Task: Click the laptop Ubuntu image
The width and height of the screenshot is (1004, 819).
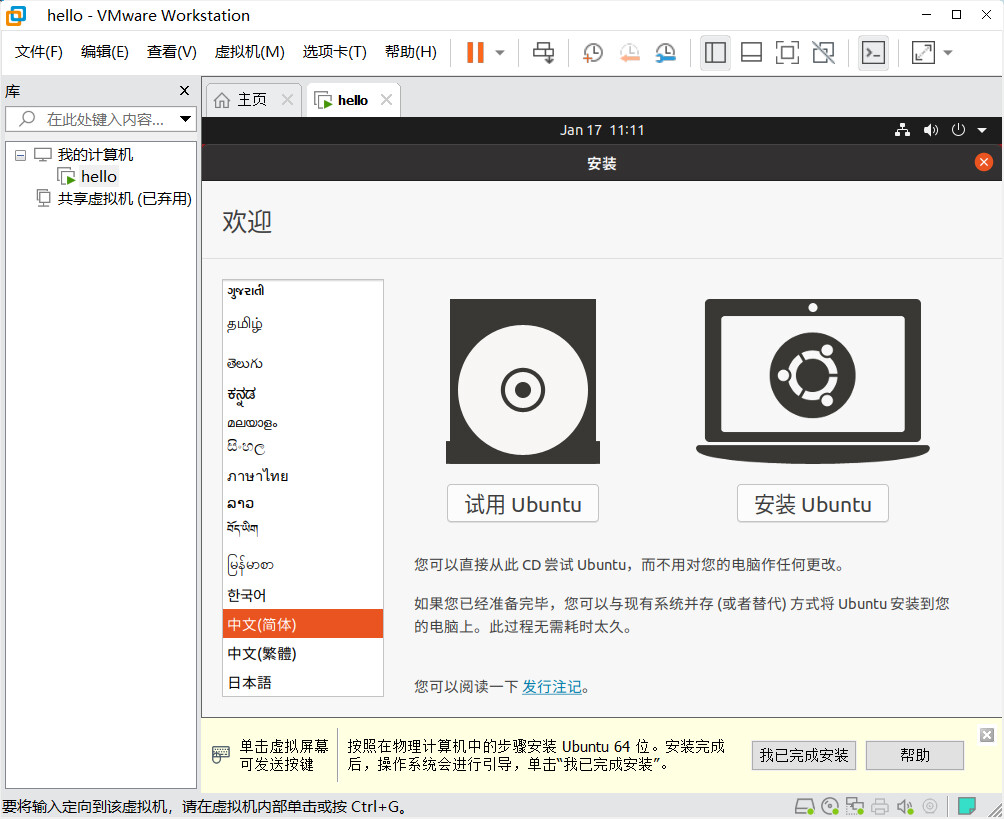Action: (813, 382)
